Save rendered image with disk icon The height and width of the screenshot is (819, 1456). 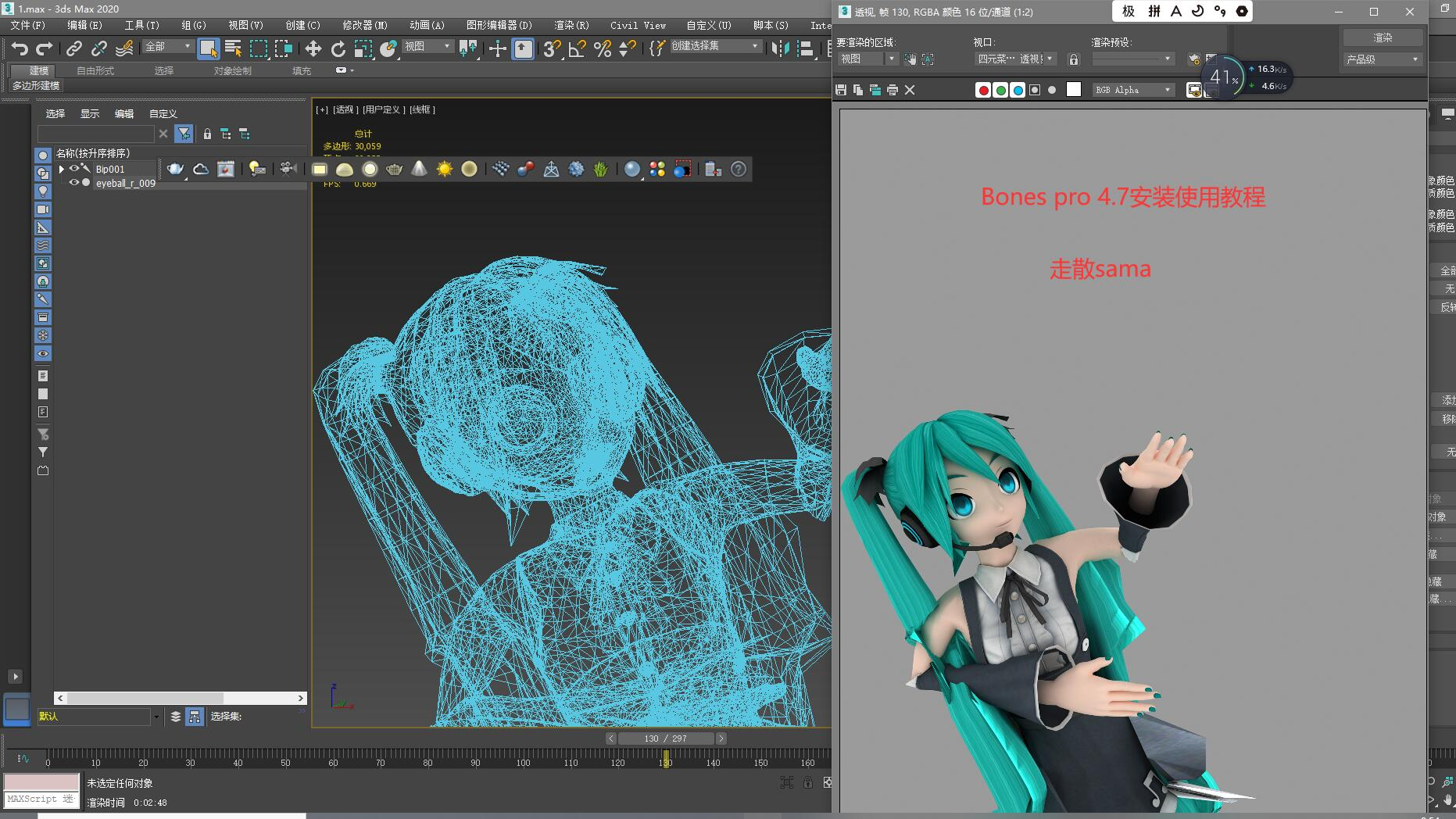pos(841,90)
